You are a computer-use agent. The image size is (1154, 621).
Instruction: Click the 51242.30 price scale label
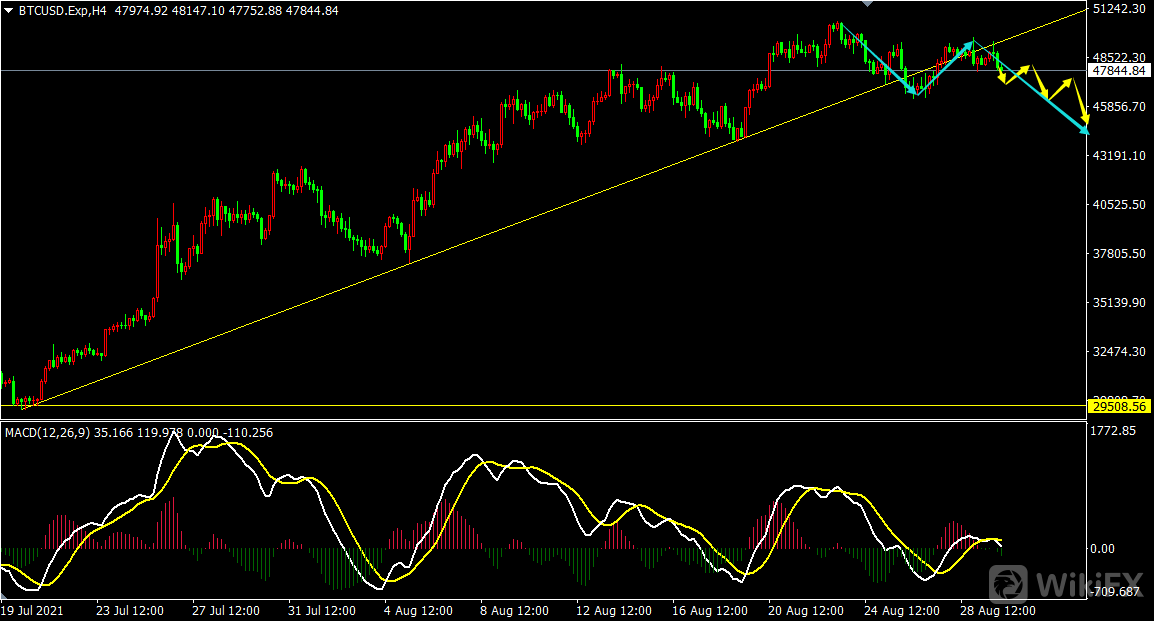[x=1119, y=9]
